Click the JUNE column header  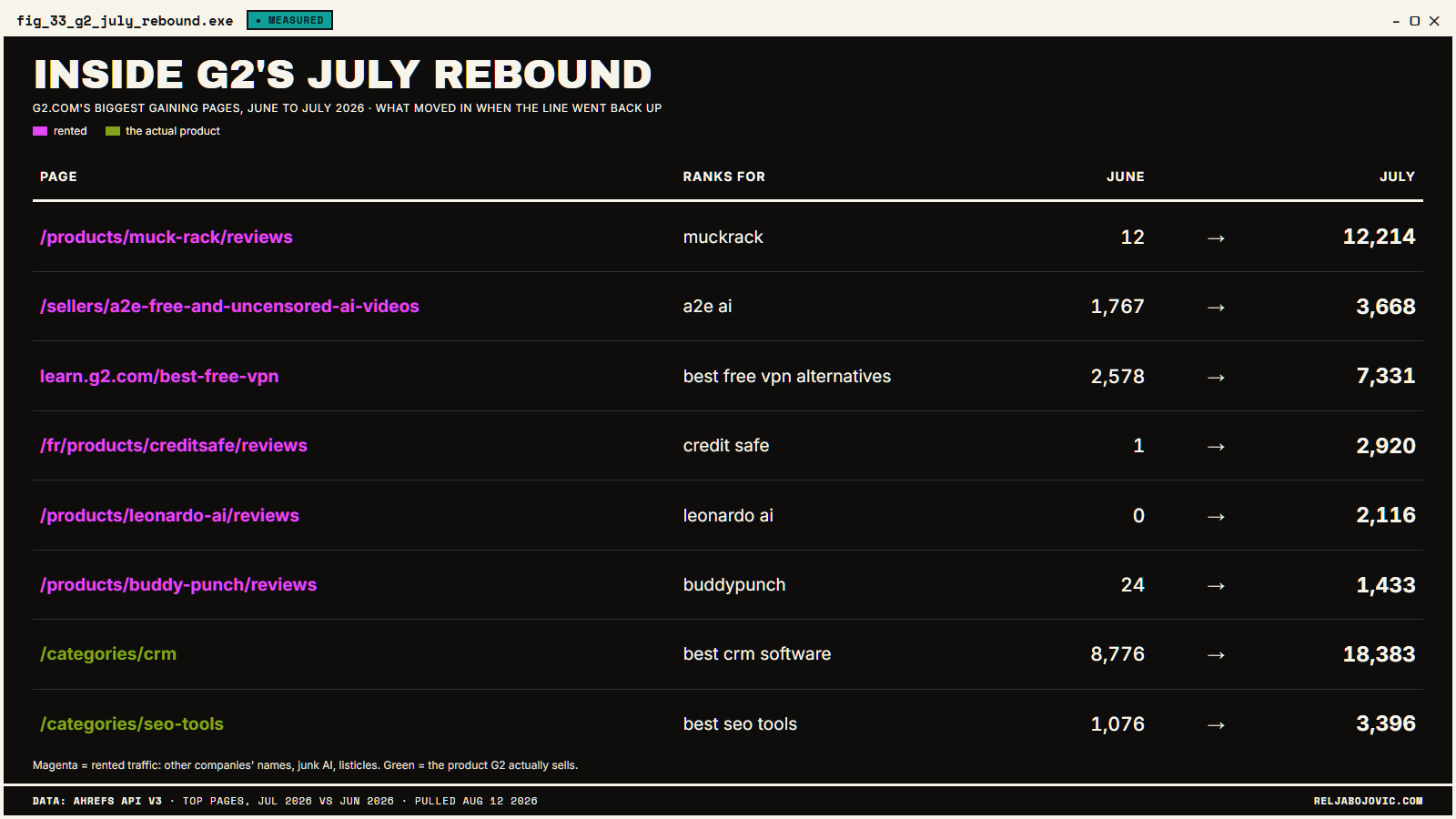1126,177
